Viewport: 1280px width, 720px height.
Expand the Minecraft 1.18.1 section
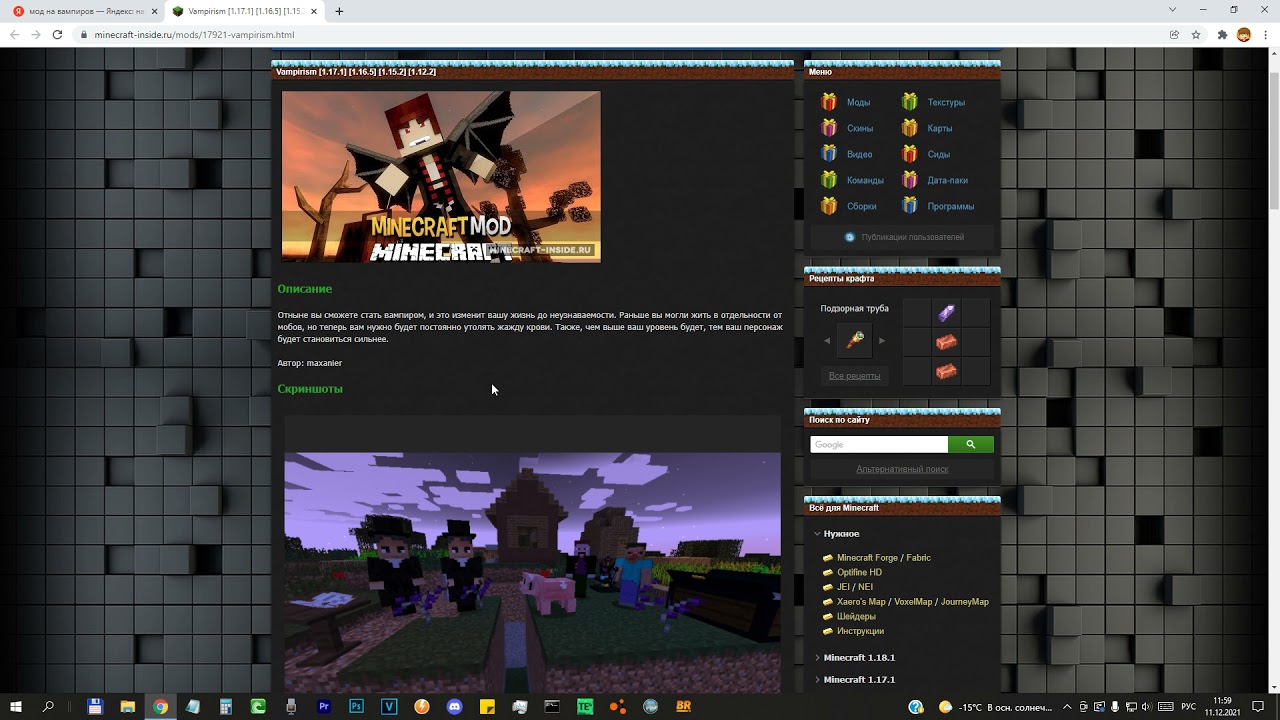859,658
